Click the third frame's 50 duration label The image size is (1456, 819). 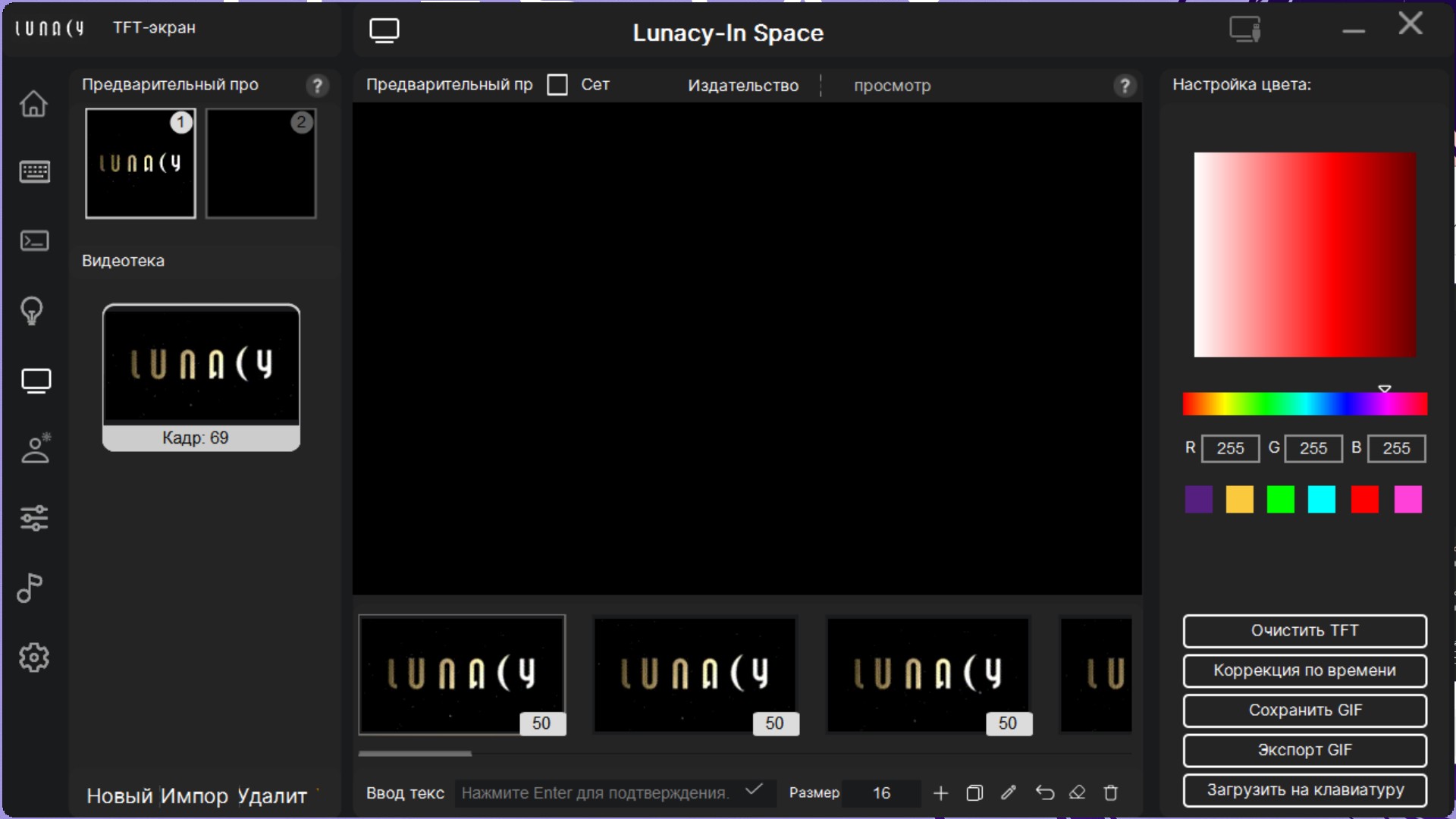pyautogui.click(x=1008, y=723)
